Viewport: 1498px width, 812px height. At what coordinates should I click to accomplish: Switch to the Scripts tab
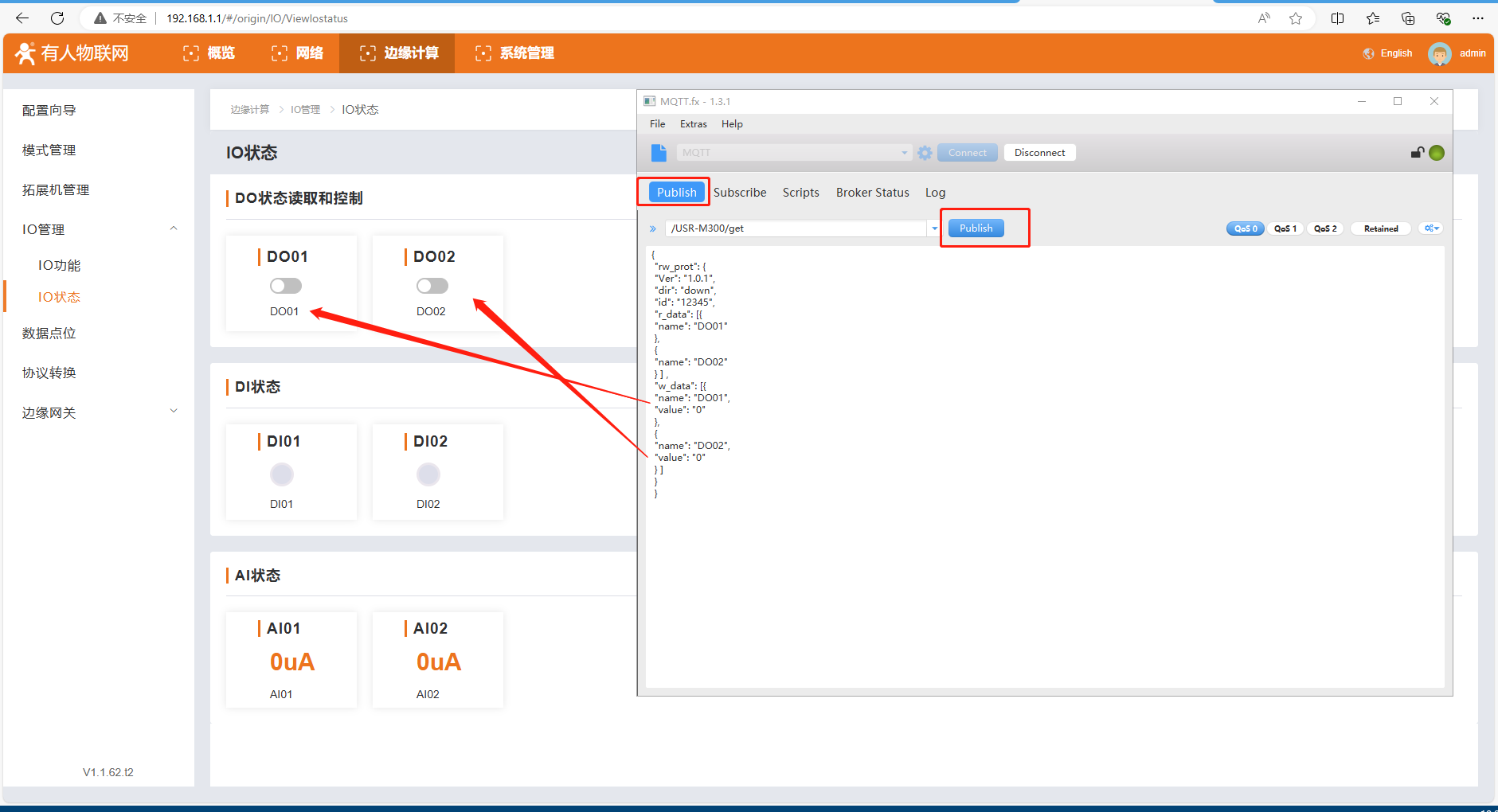coord(801,193)
